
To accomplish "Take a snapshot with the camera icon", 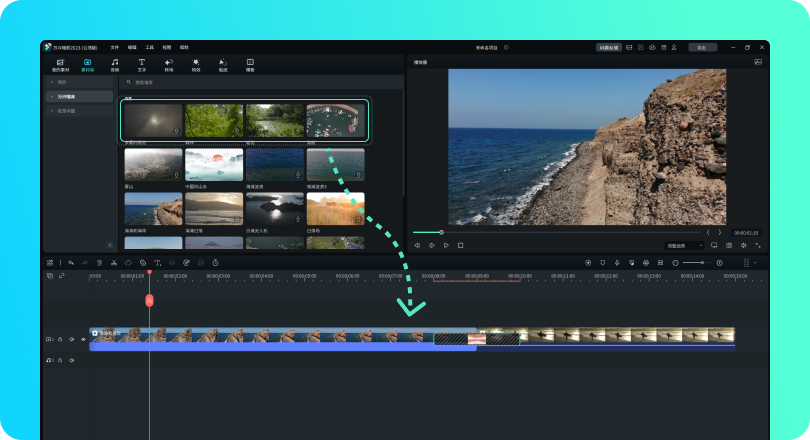I will [x=729, y=245].
